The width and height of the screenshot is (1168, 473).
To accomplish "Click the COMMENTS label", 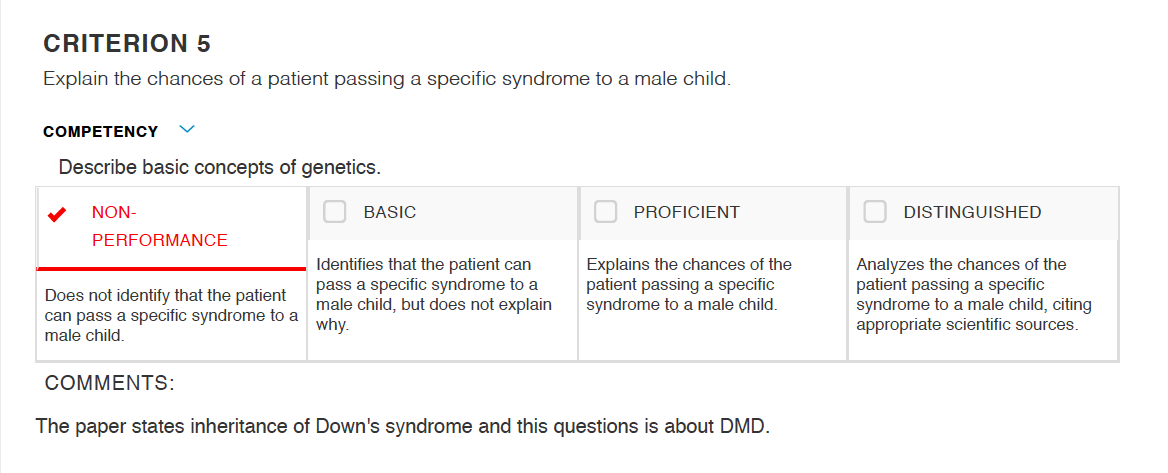I will pos(110,384).
